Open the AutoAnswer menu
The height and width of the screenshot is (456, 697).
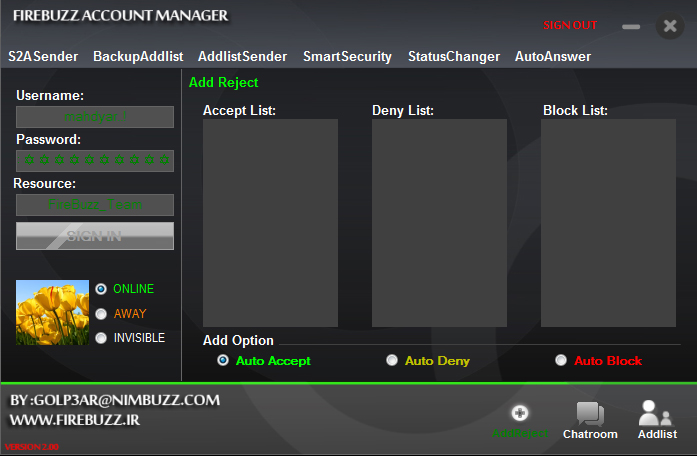click(553, 56)
